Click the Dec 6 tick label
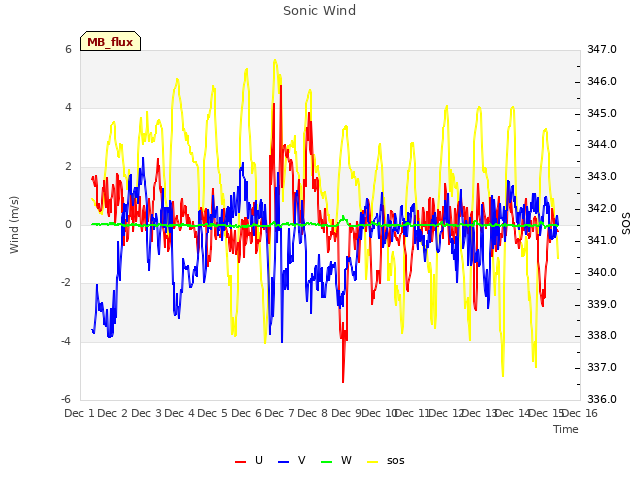This screenshot has width=640, height=480. pyautogui.click(x=246, y=413)
